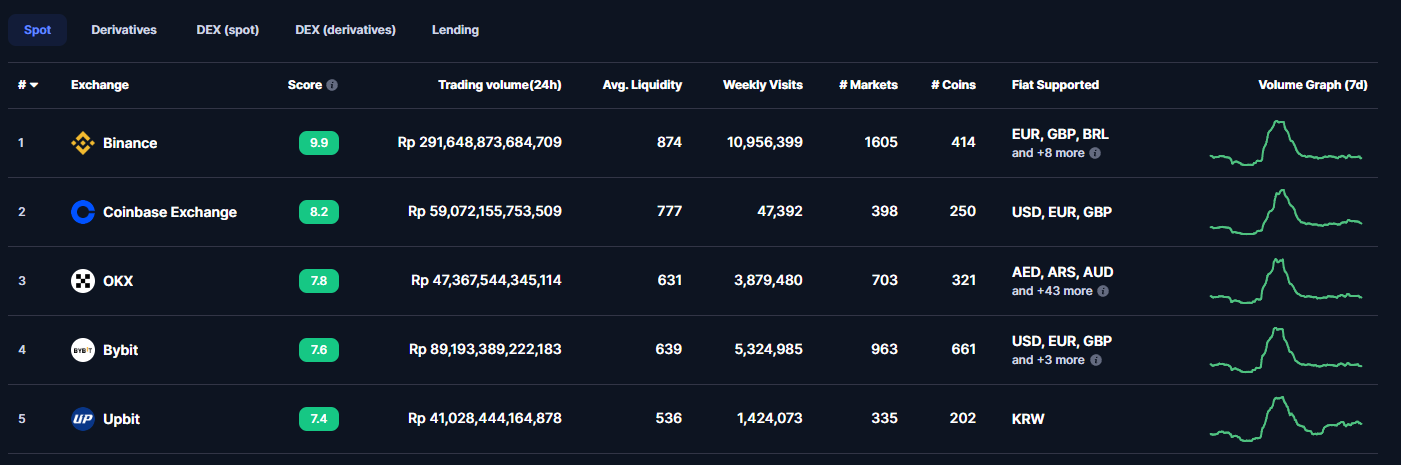Image resolution: width=1401 pixels, height=465 pixels.
Task: Click Coinbase's USD, EUR, GBP fiat text
Action: pos(1062,212)
